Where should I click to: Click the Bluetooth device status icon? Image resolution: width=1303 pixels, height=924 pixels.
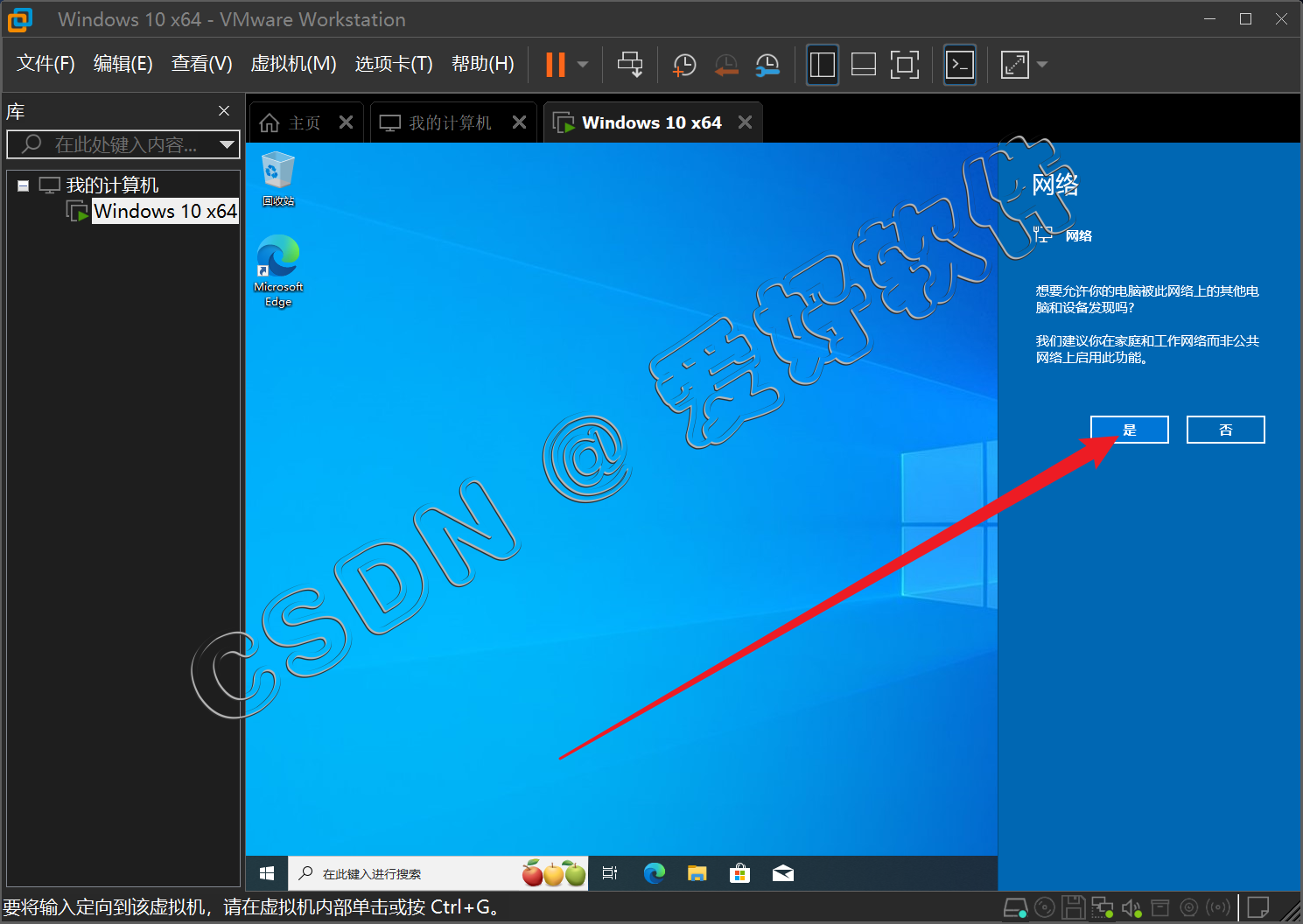(x=1218, y=907)
